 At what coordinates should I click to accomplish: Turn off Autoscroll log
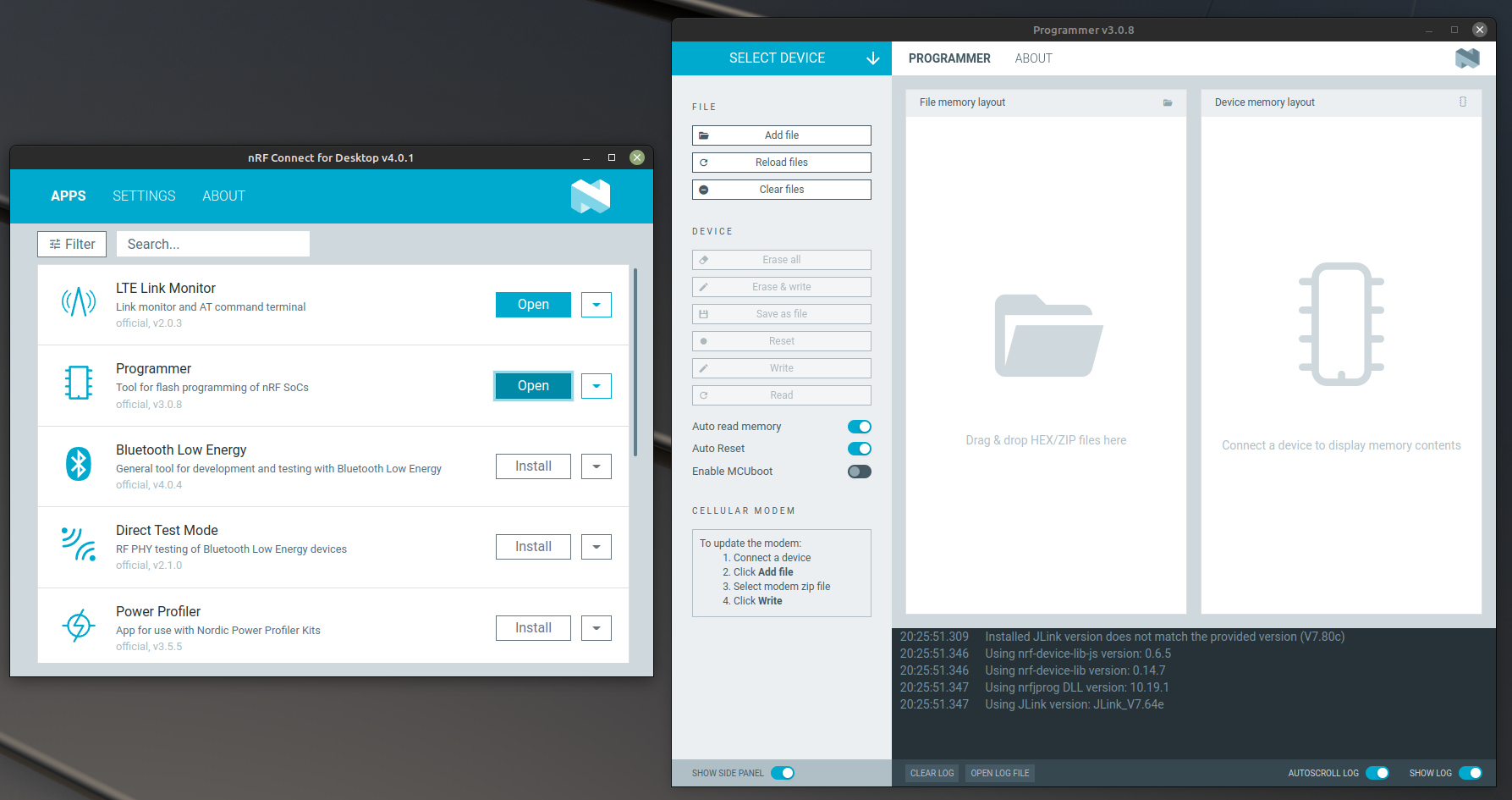[1378, 773]
